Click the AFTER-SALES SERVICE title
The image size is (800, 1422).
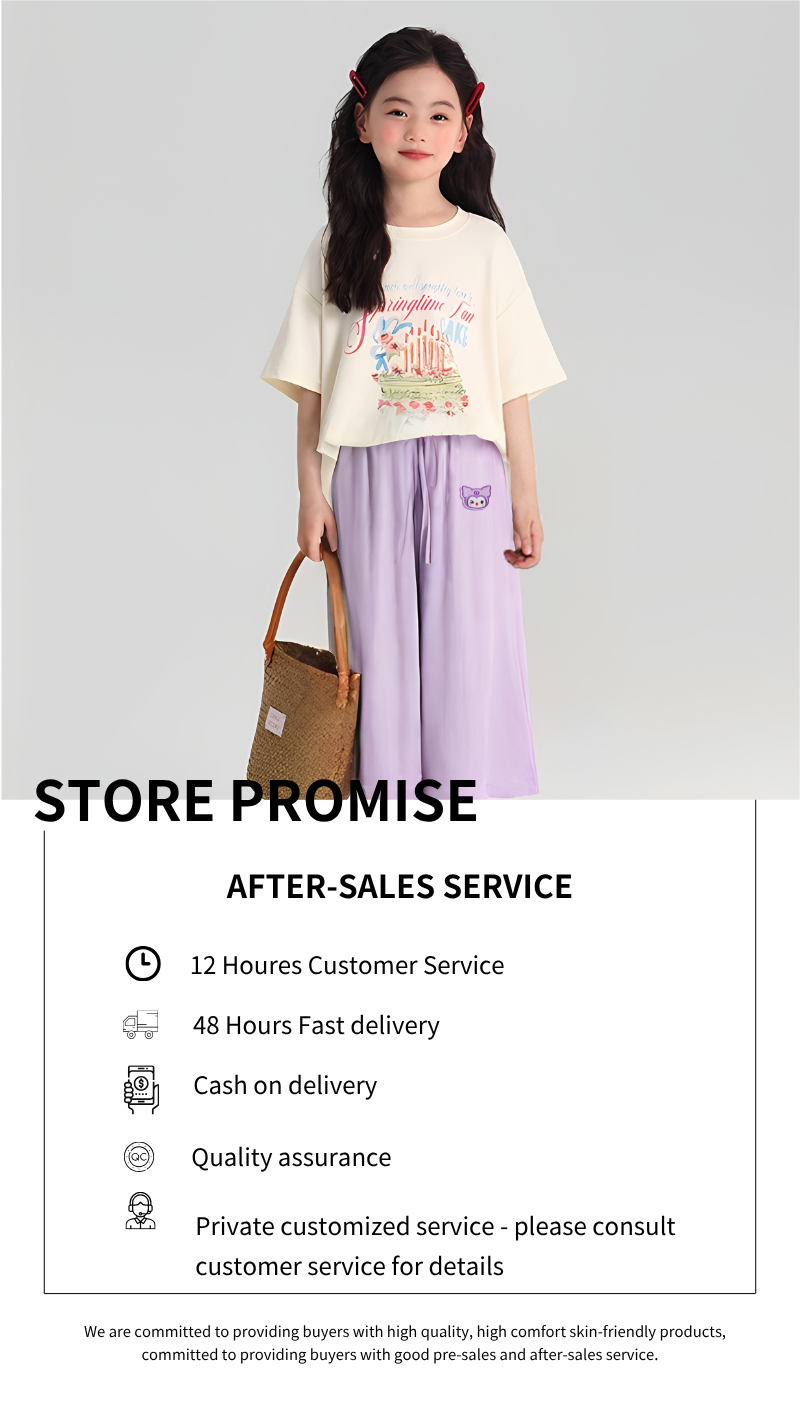click(x=399, y=886)
